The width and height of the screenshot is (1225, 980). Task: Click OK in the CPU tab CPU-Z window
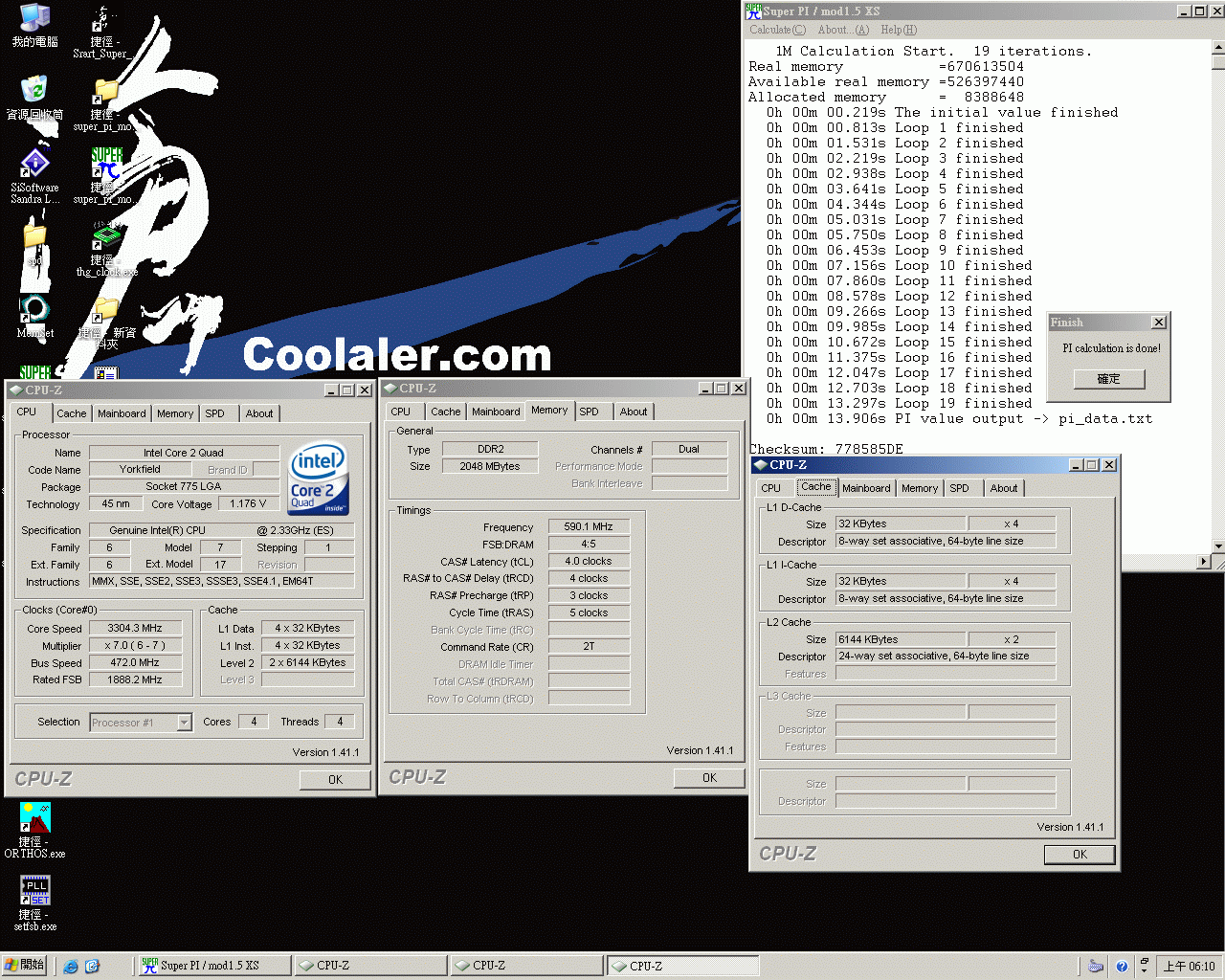335,780
